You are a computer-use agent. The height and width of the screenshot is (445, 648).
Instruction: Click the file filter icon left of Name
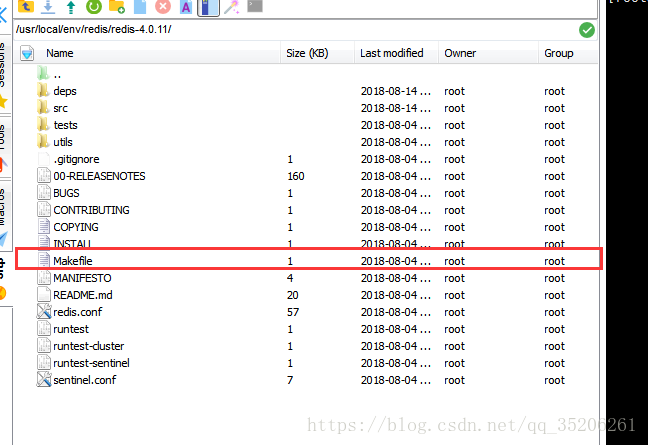click(x=27, y=53)
